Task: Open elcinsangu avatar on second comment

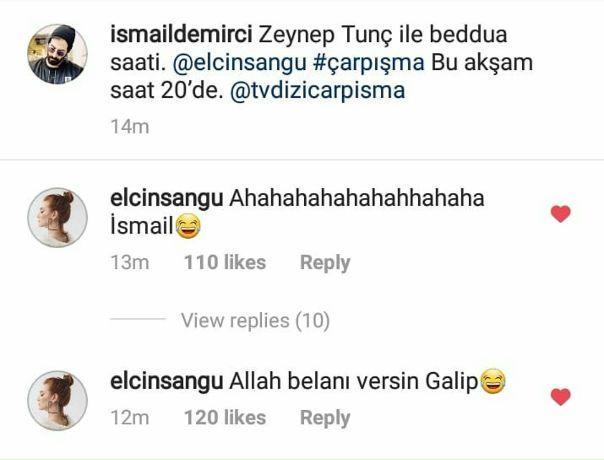Action: (57, 400)
